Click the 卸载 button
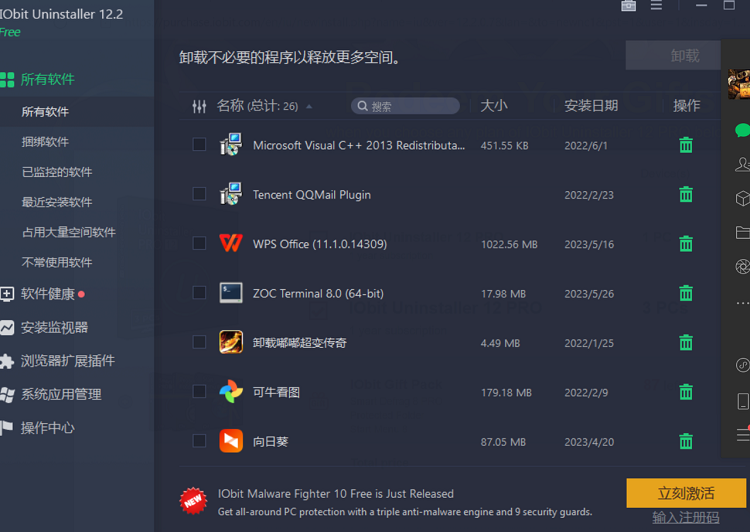Viewport: 750px width, 532px height. [673, 55]
